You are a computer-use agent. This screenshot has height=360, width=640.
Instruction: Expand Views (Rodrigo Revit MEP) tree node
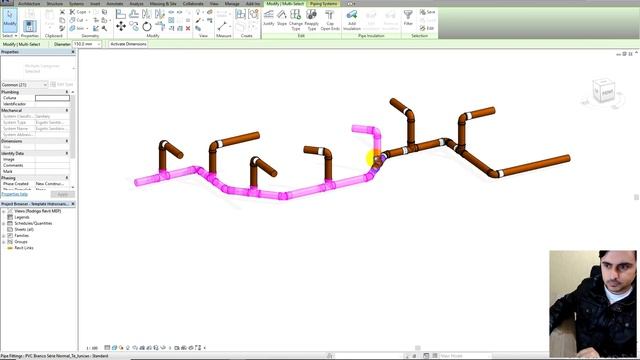point(4,211)
